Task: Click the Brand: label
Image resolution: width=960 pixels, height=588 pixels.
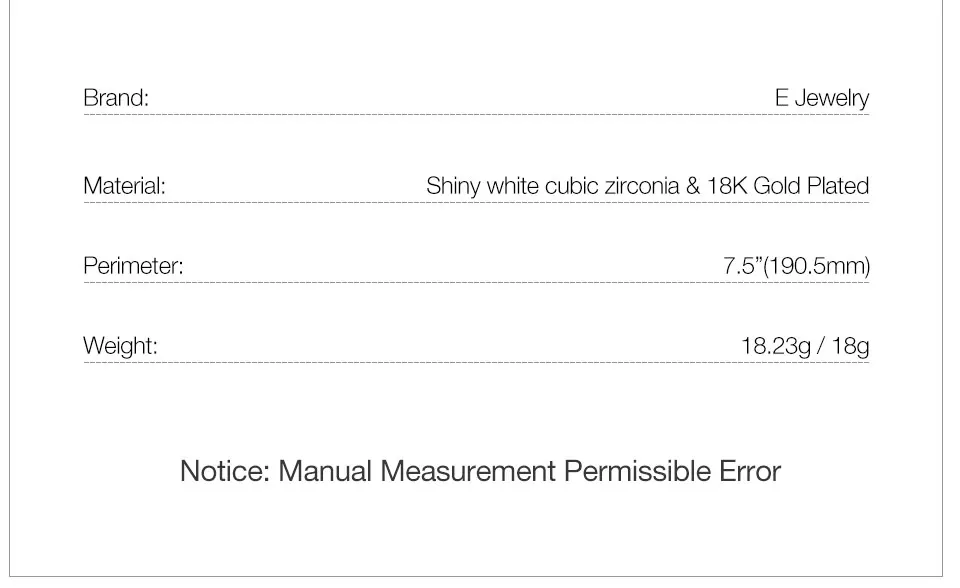Action: pyautogui.click(x=116, y=98)
